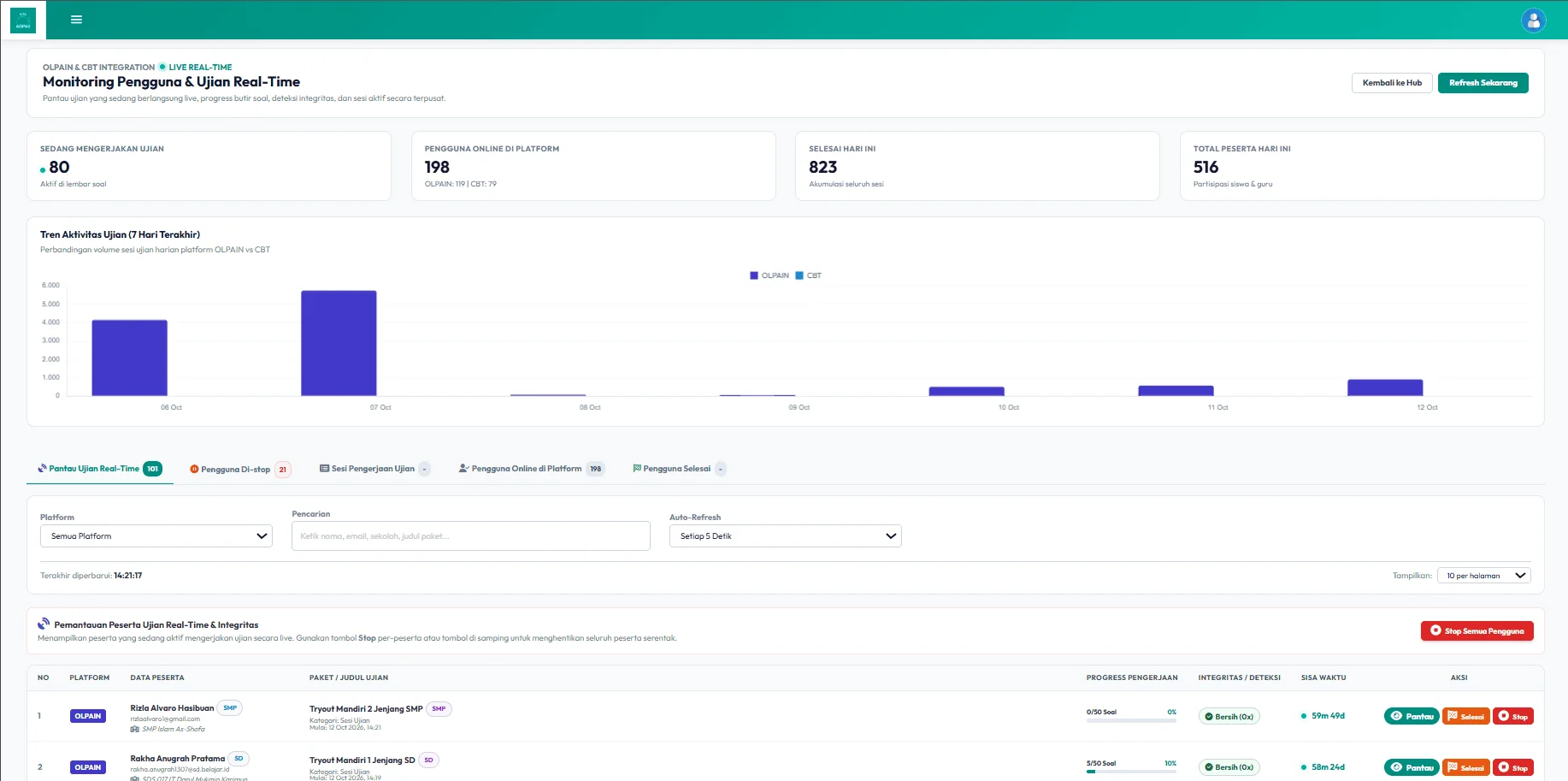Screen dimensions: 1568x781
Task: Click the Pantau eye button for Rizla Alvaro
Action: [x=1412, y=716]
